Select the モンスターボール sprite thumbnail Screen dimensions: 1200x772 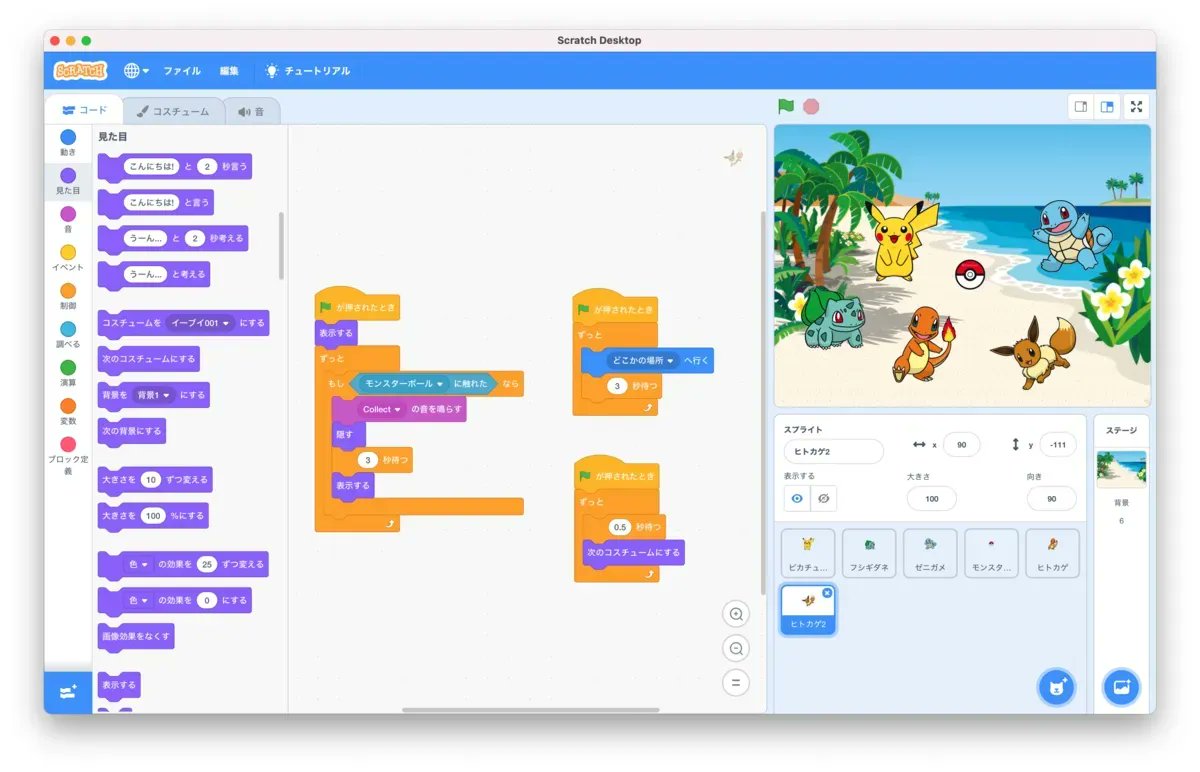coord(991,553)
